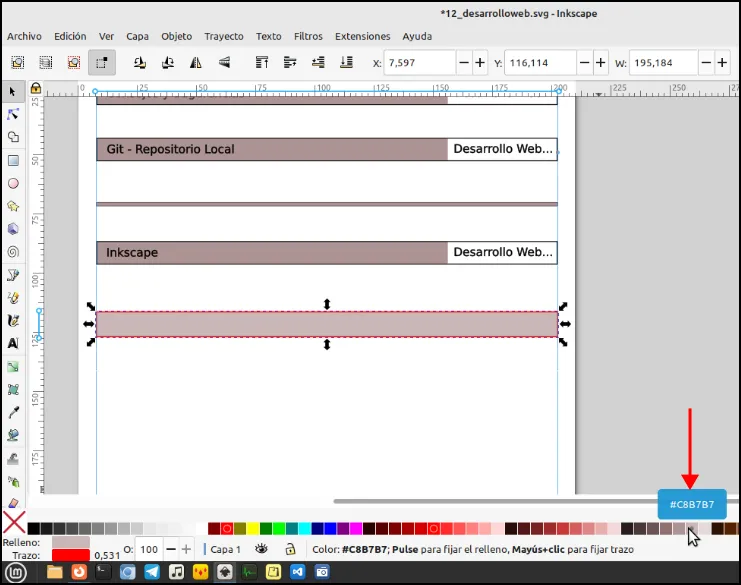Image resolution: width=741 pixels, height=585 pixels.
Task: Select the Paint bucket tool
Action: coord(13,435)
